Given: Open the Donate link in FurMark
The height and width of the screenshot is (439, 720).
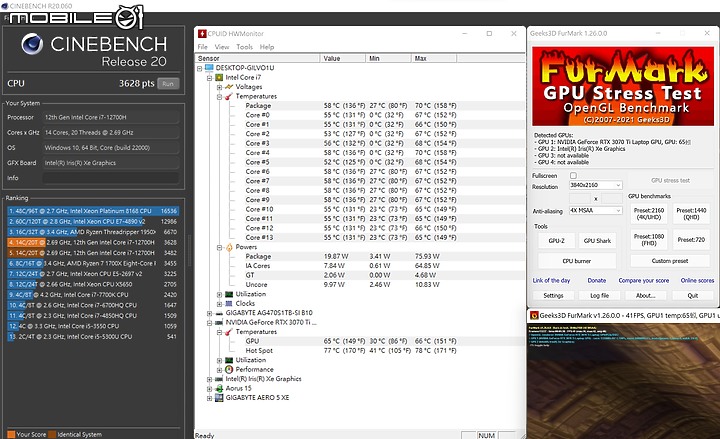Looking at the screenshot, I should [596, 281].
